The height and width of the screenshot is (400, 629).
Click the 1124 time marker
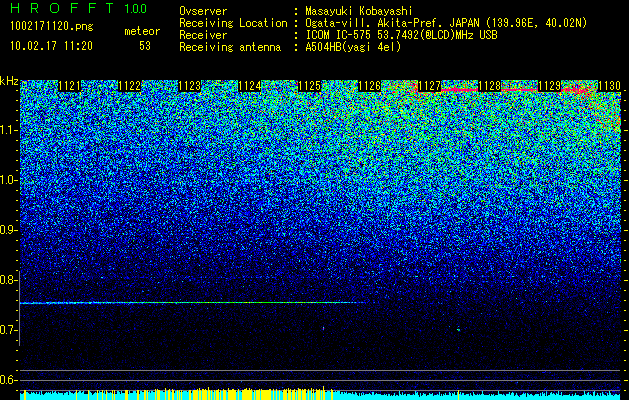click(250, 86)
